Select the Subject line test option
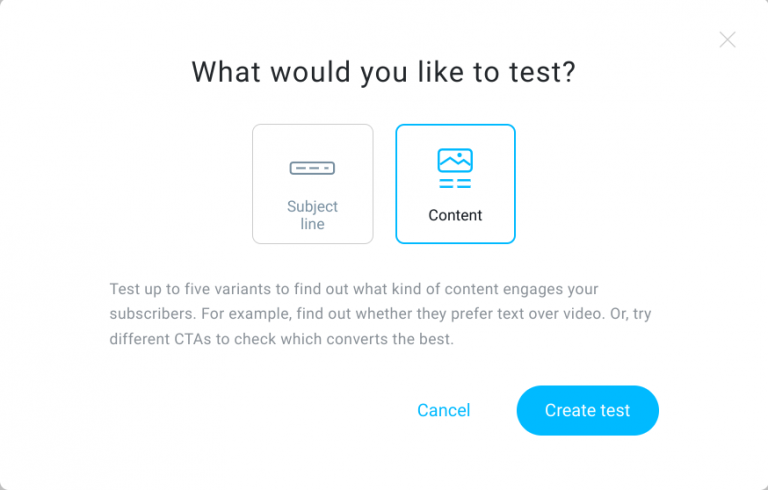768x490 pixels. pos(312,184)
